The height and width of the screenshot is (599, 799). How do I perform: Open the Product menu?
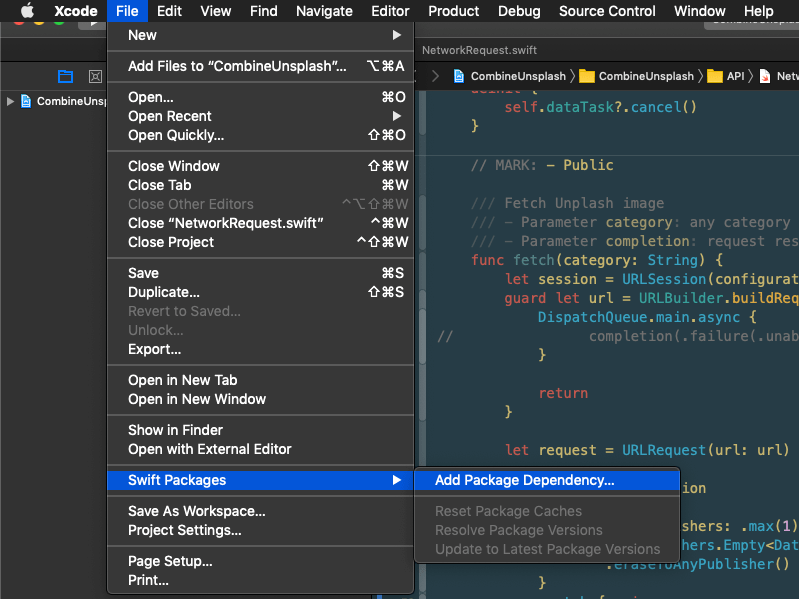coord(454,11)
